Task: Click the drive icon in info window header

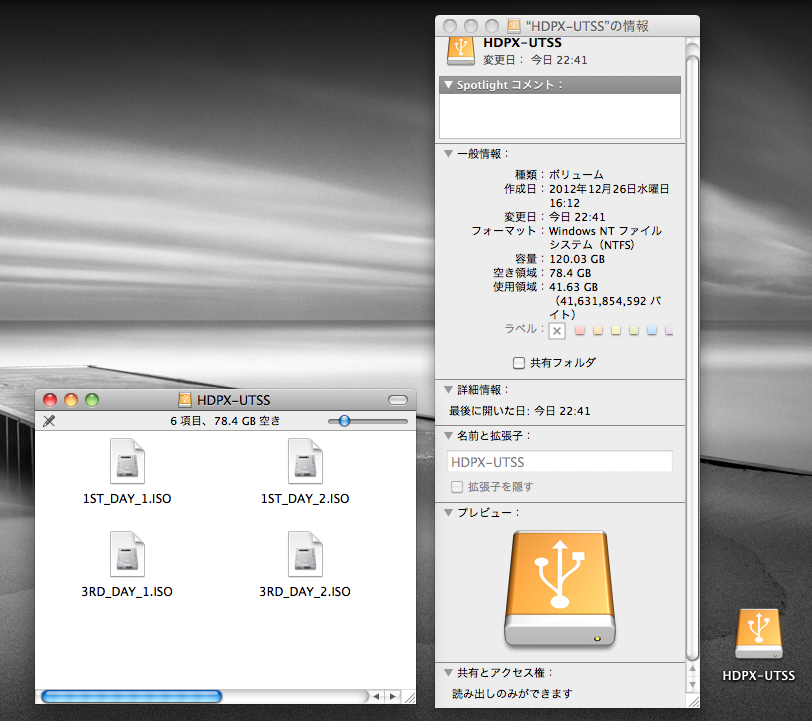Action: (x=461, y=51)
